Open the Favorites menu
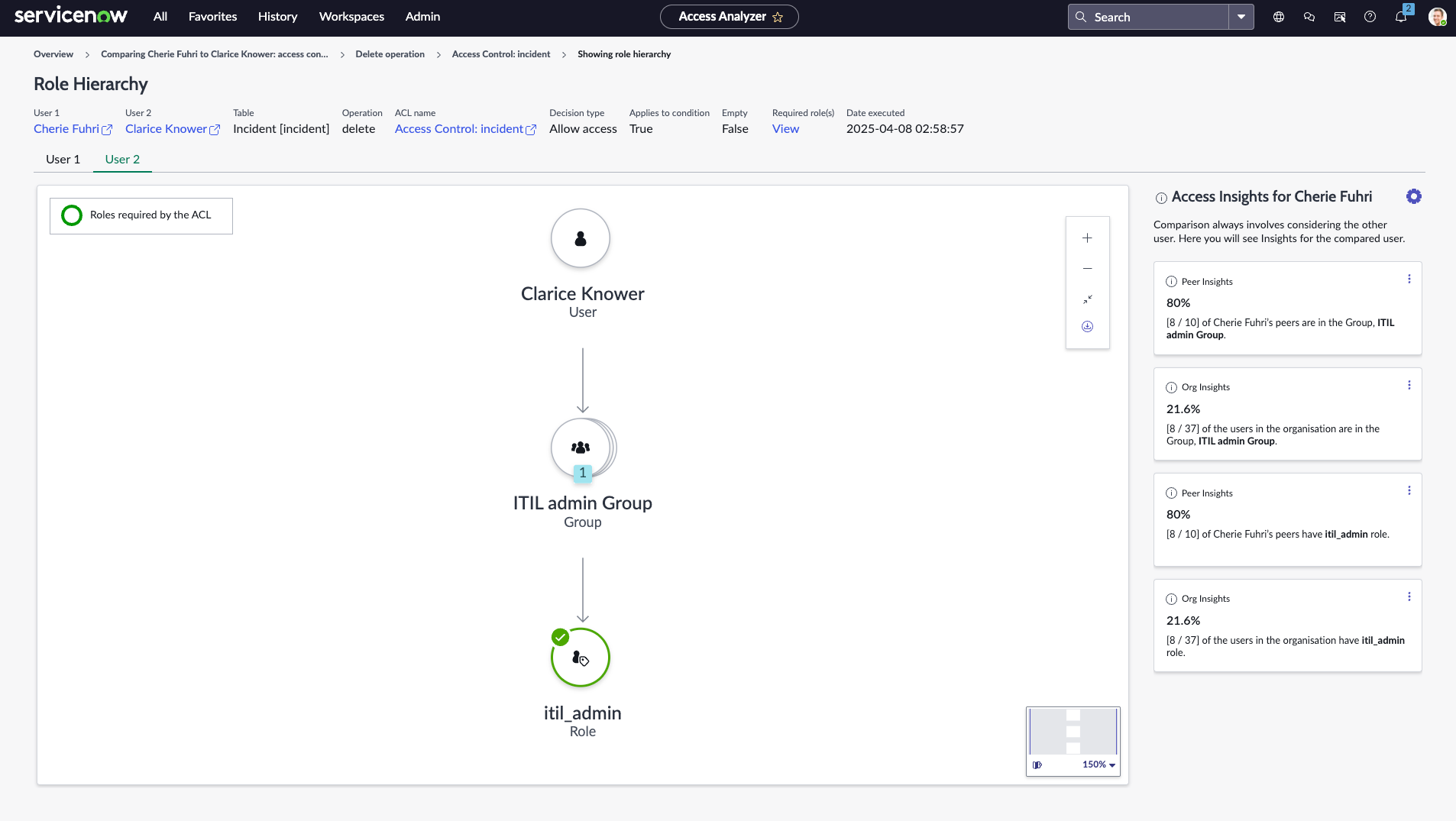Viewport: 1456px width, 821px height. (x=212, y=17)
